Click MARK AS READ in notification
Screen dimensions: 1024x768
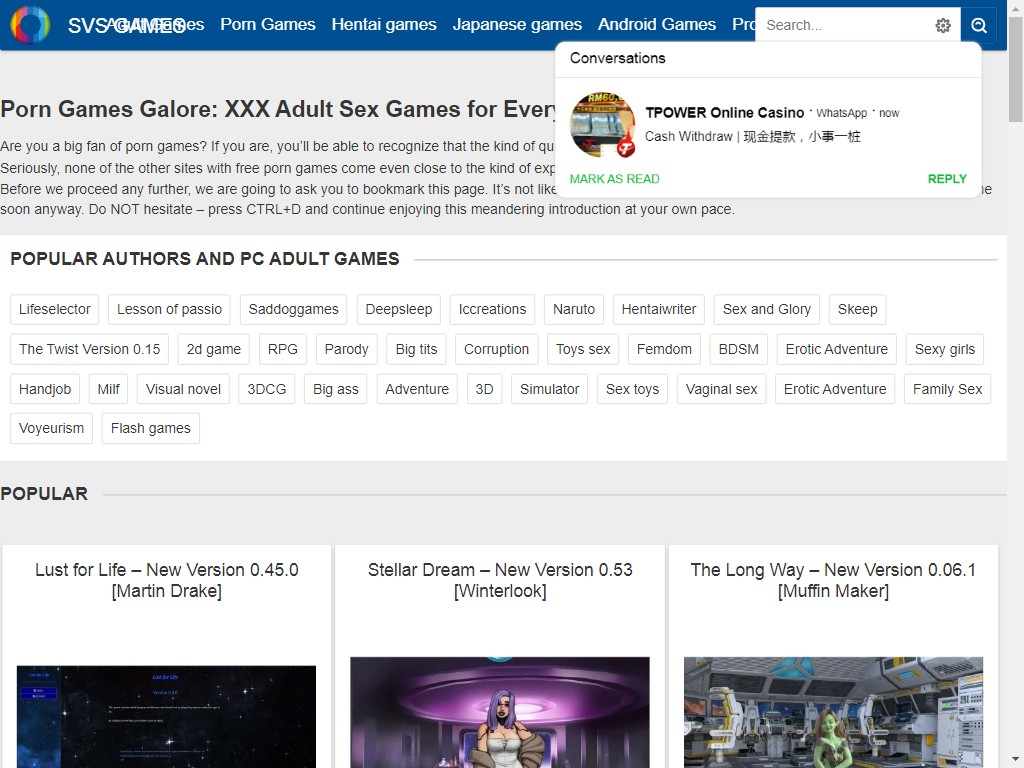point(615,179)
